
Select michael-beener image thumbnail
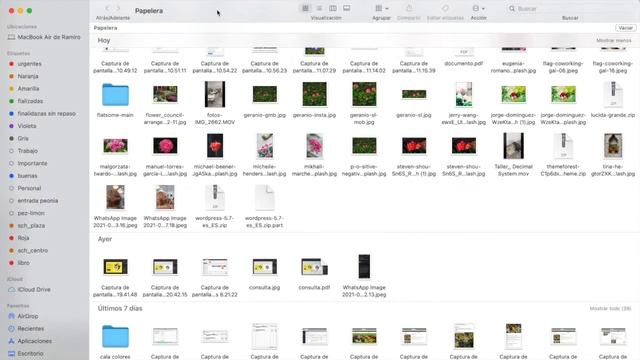pyautogui.click(x=215, y=146)
